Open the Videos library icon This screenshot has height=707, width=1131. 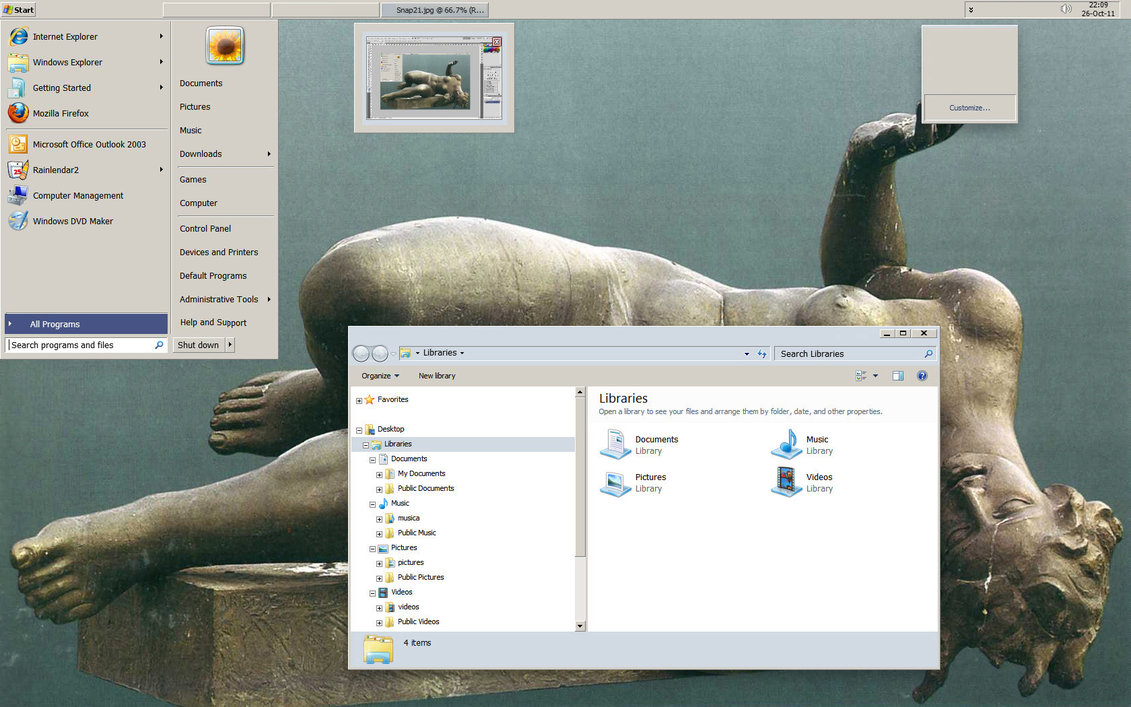tap(787, 482)
